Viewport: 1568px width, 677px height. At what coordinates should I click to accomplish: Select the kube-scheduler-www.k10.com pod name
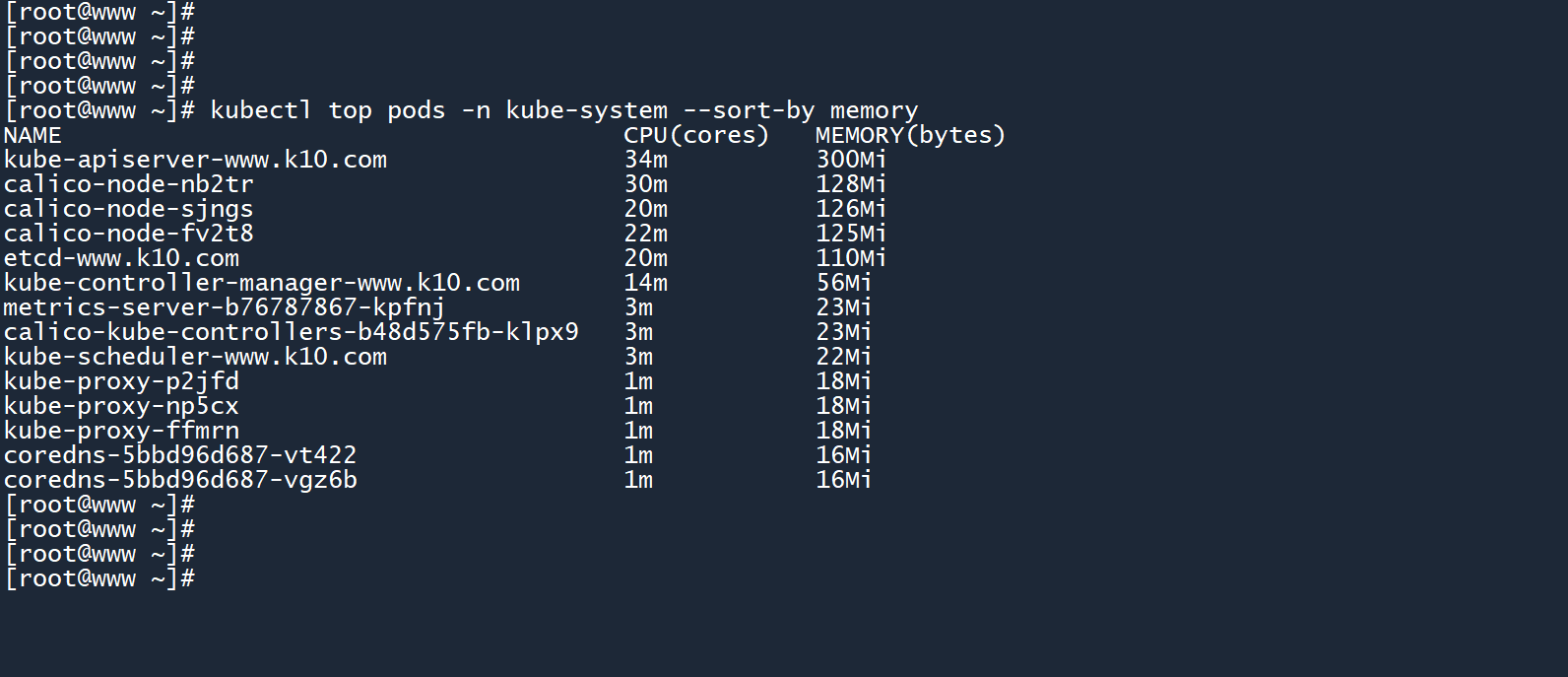[195, 357]
